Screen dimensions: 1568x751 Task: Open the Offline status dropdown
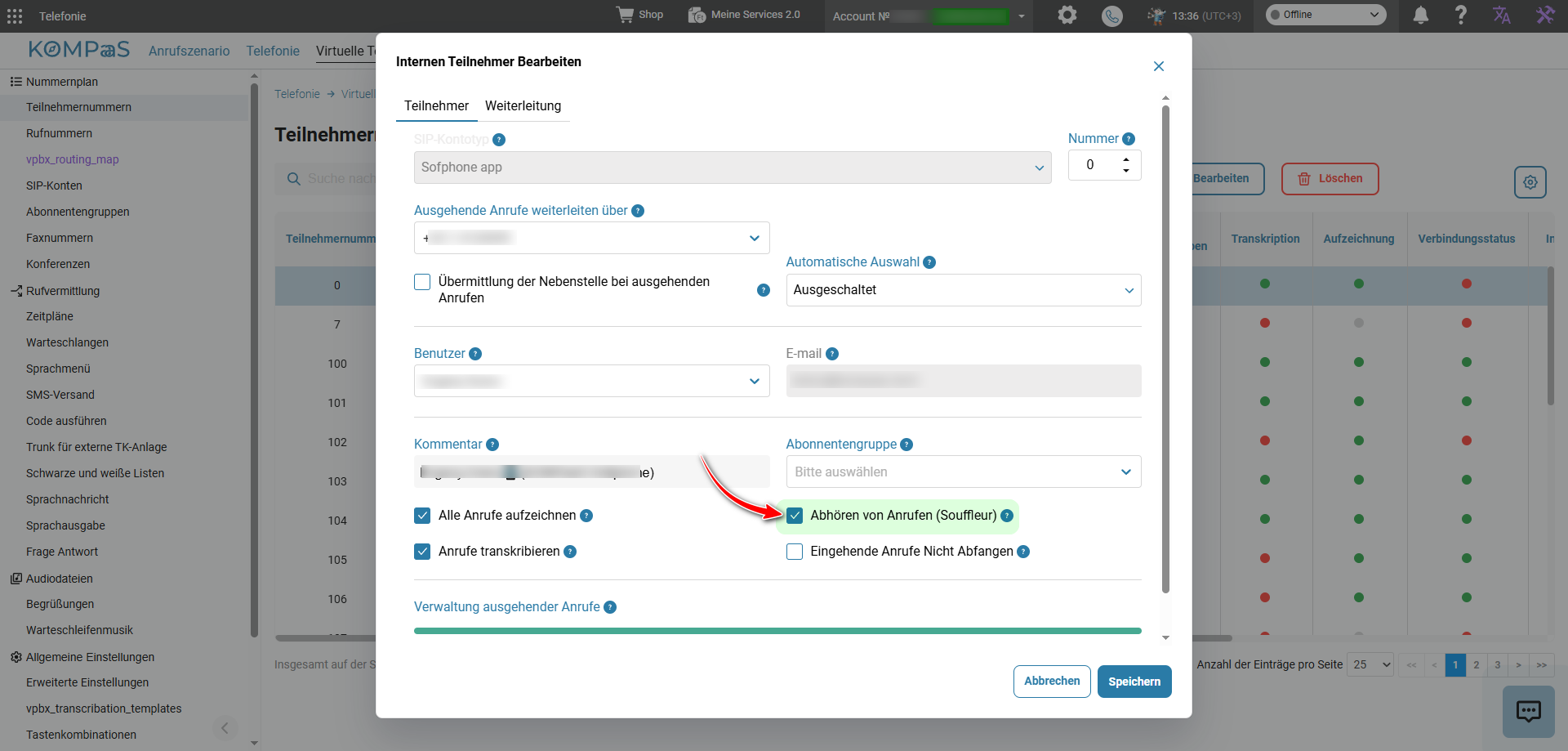click(x=1325, y=15)
